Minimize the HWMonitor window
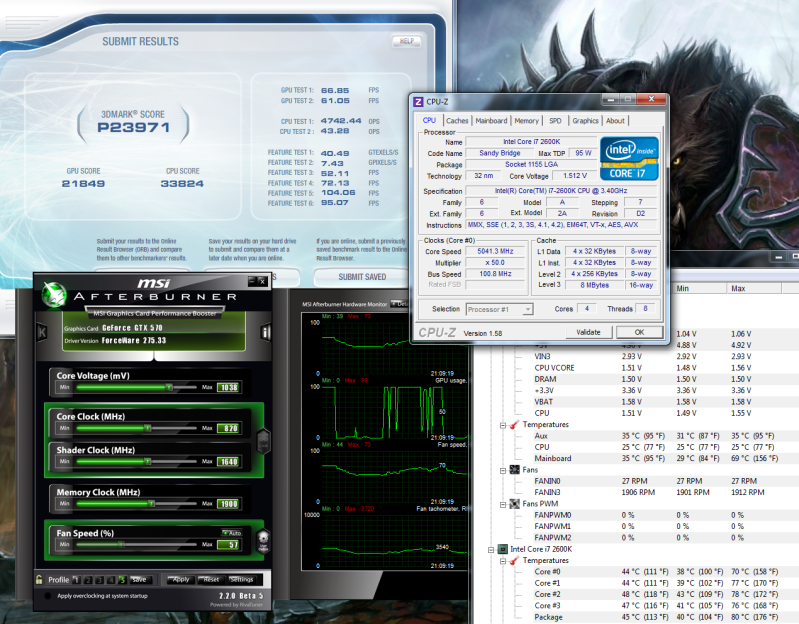Viewport: 799px width, 624px height. [x=779, y=257]
